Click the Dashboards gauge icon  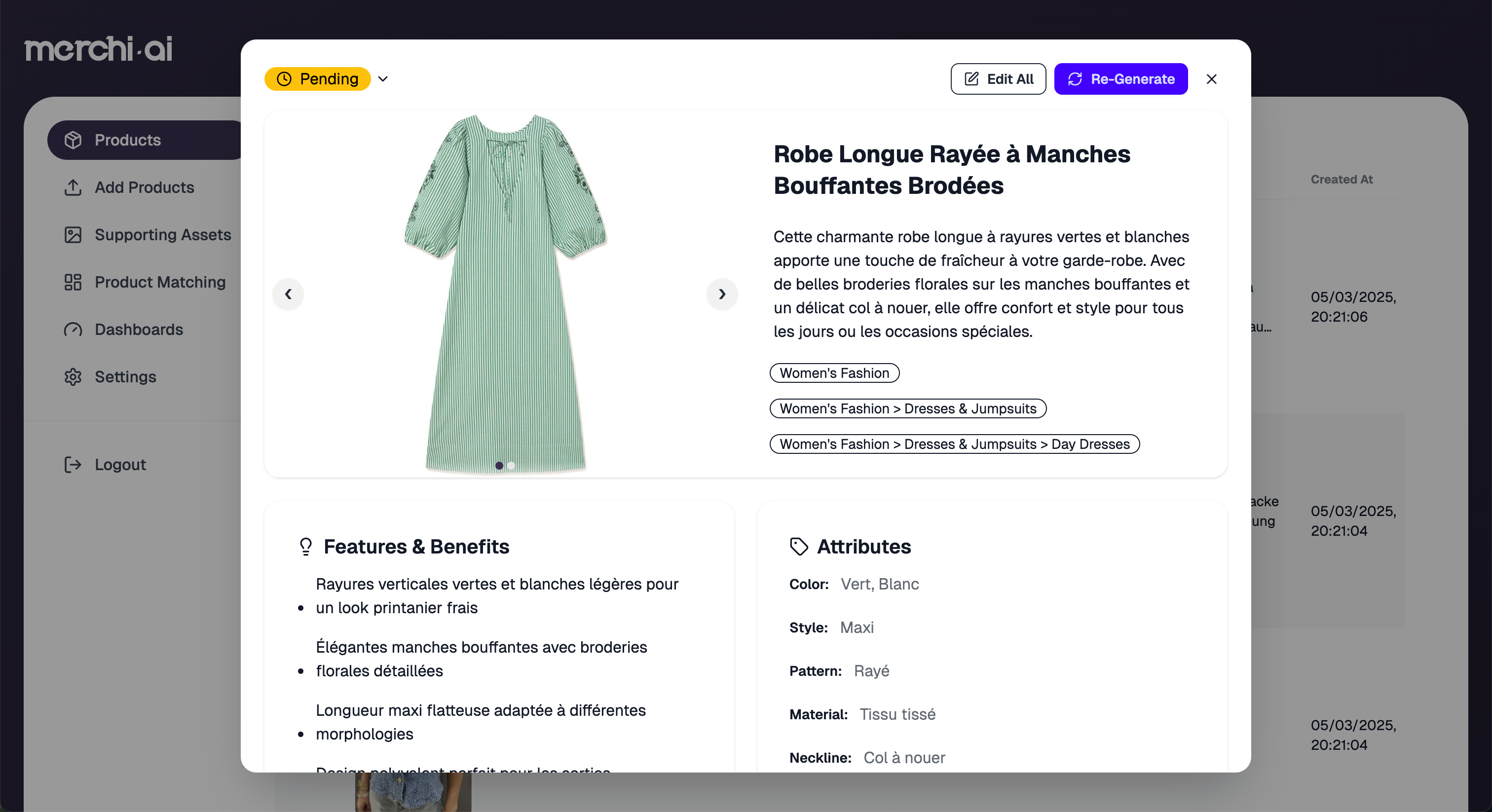coord(73,330)
